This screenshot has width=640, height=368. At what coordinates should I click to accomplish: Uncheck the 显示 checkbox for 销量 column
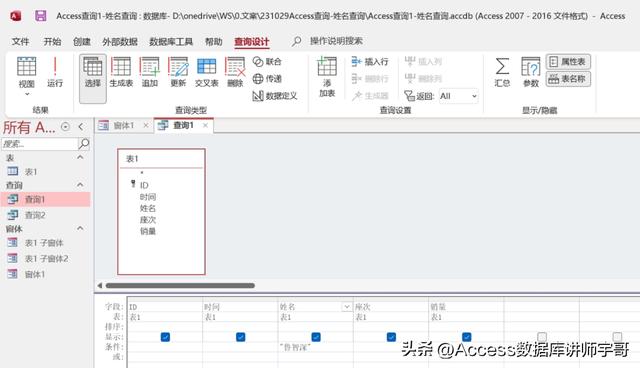pyautogui.click(x=467, y=337)
